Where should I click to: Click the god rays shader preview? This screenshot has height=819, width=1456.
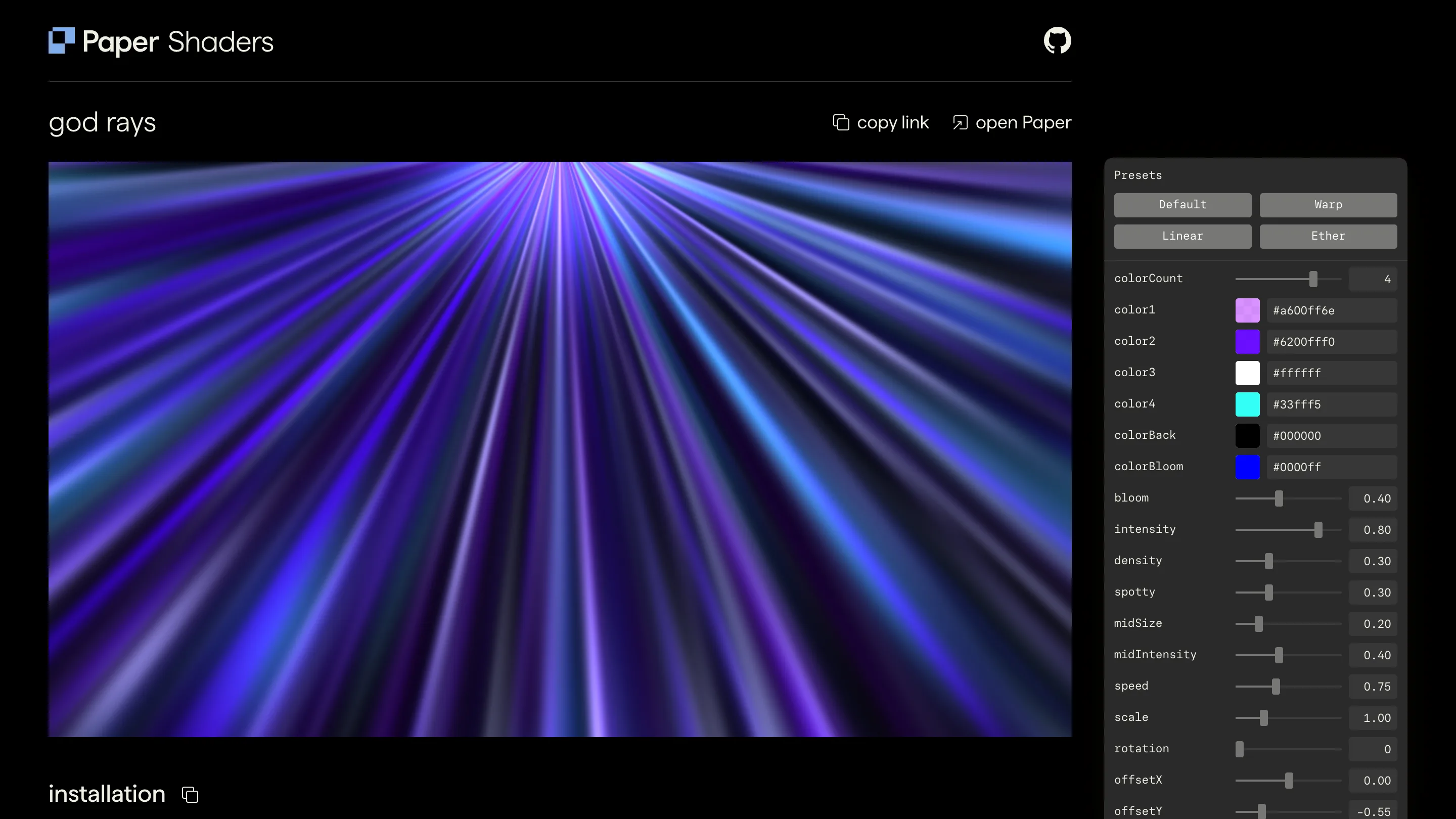[560, 449]
